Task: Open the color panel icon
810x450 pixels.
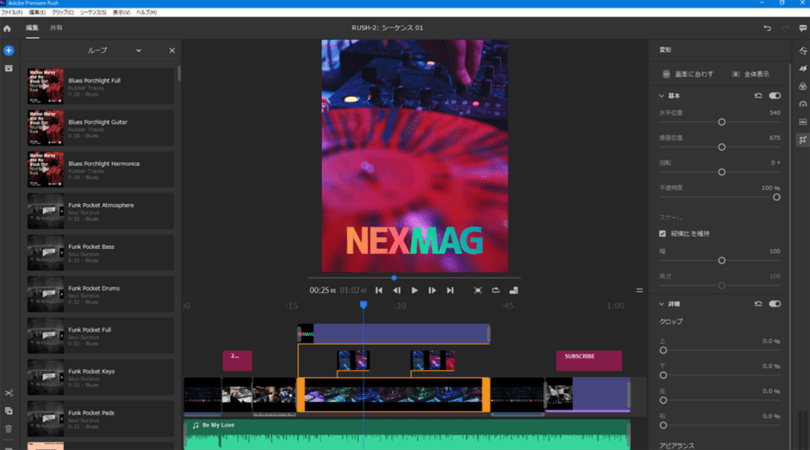Action: 802,86
